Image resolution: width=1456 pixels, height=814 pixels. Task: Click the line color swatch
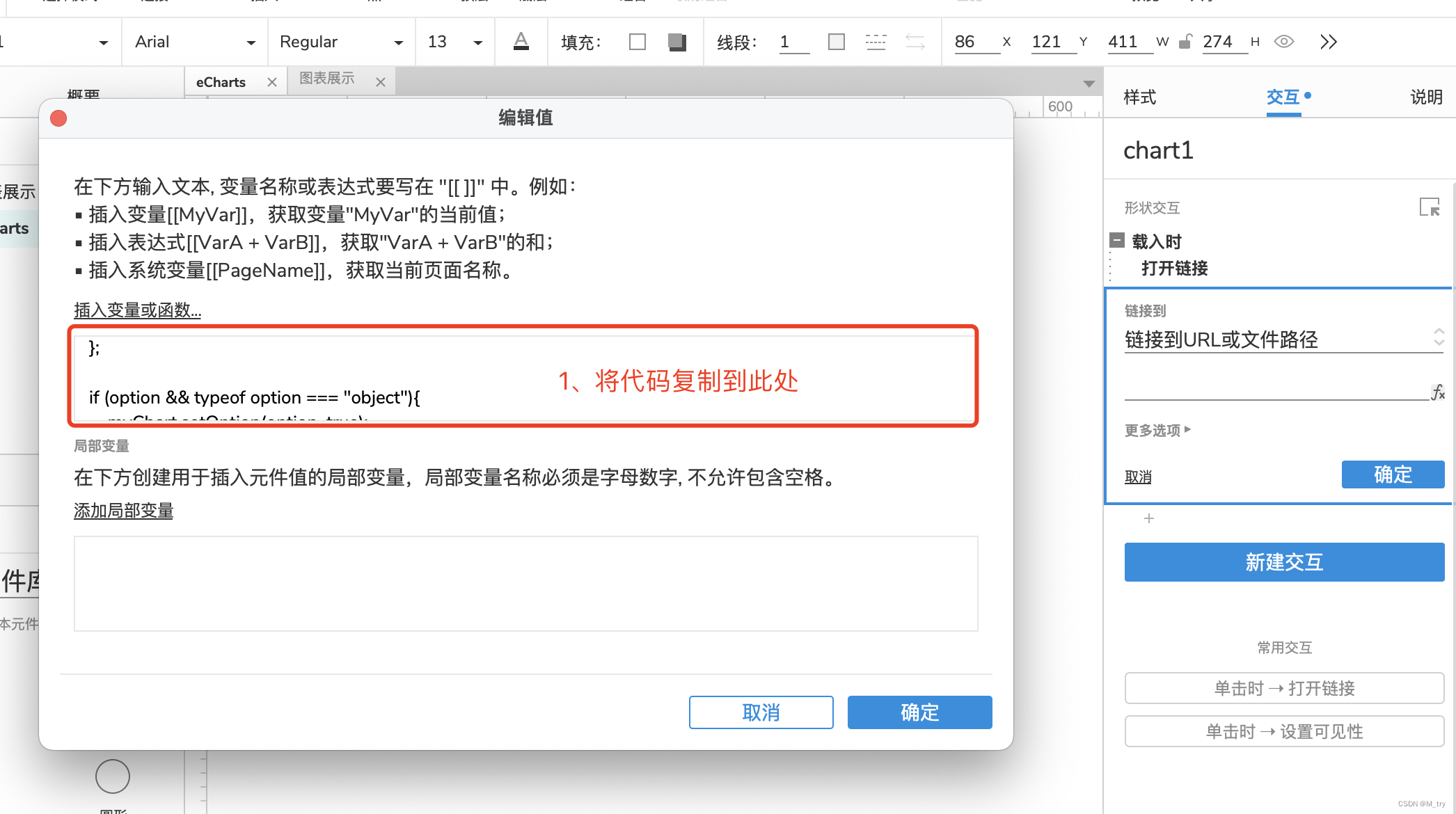point(837,42)
